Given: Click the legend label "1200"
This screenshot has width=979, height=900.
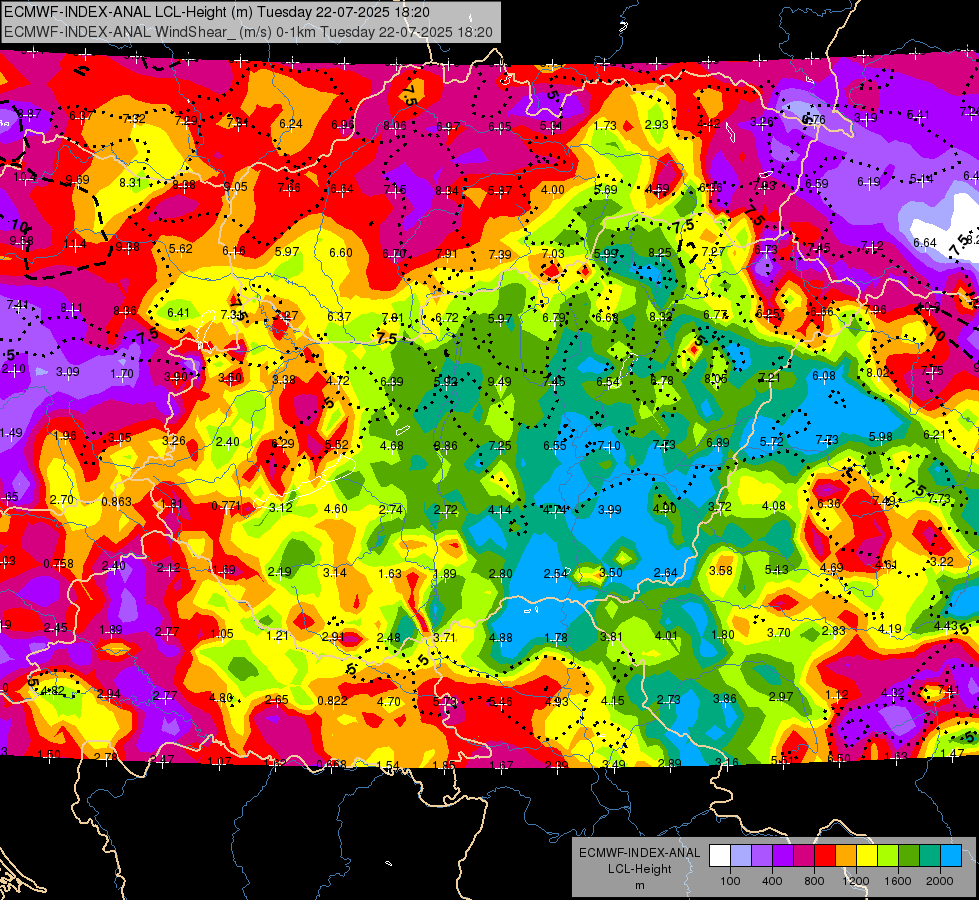Looking at the screenshot, I should tap(856, 881).
